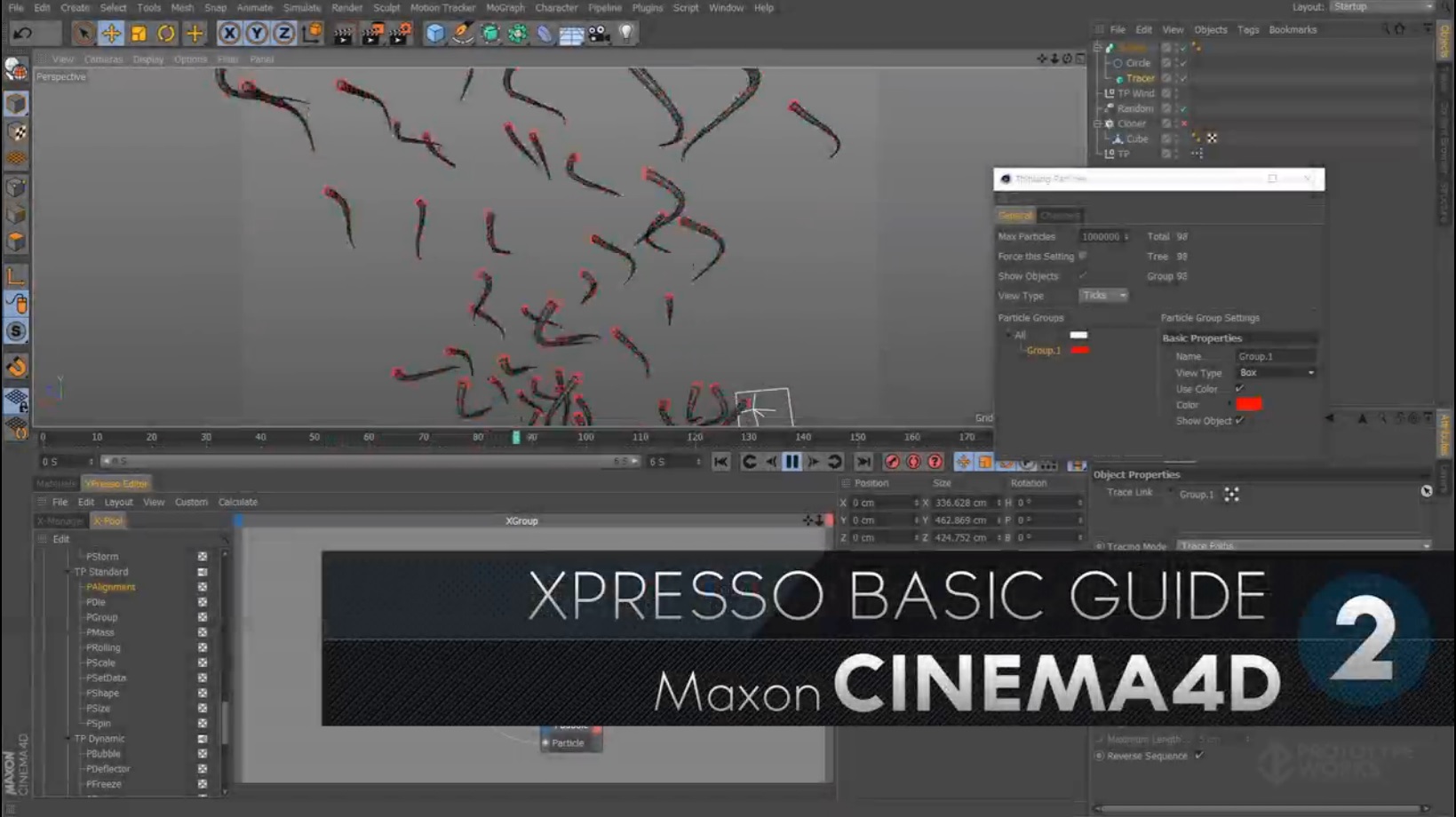Open the deformer icon in toolbar
1456x817 pixels.
click(x=545, y=34)
